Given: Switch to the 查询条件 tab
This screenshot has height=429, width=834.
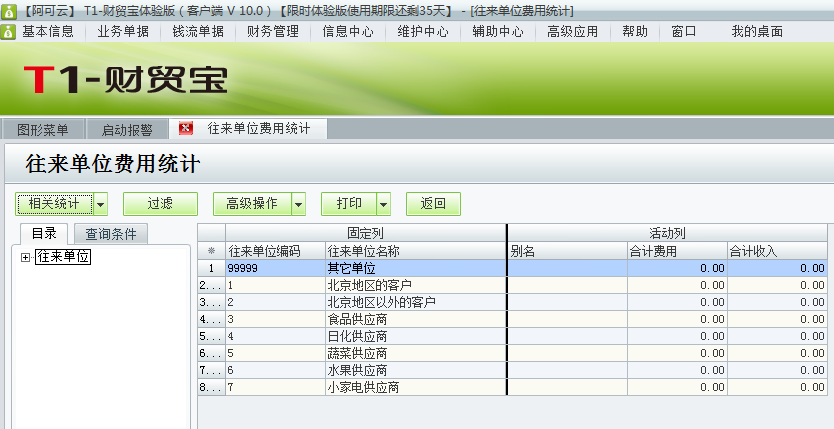Looking at the screenshot, I should [x=111, y=234].
